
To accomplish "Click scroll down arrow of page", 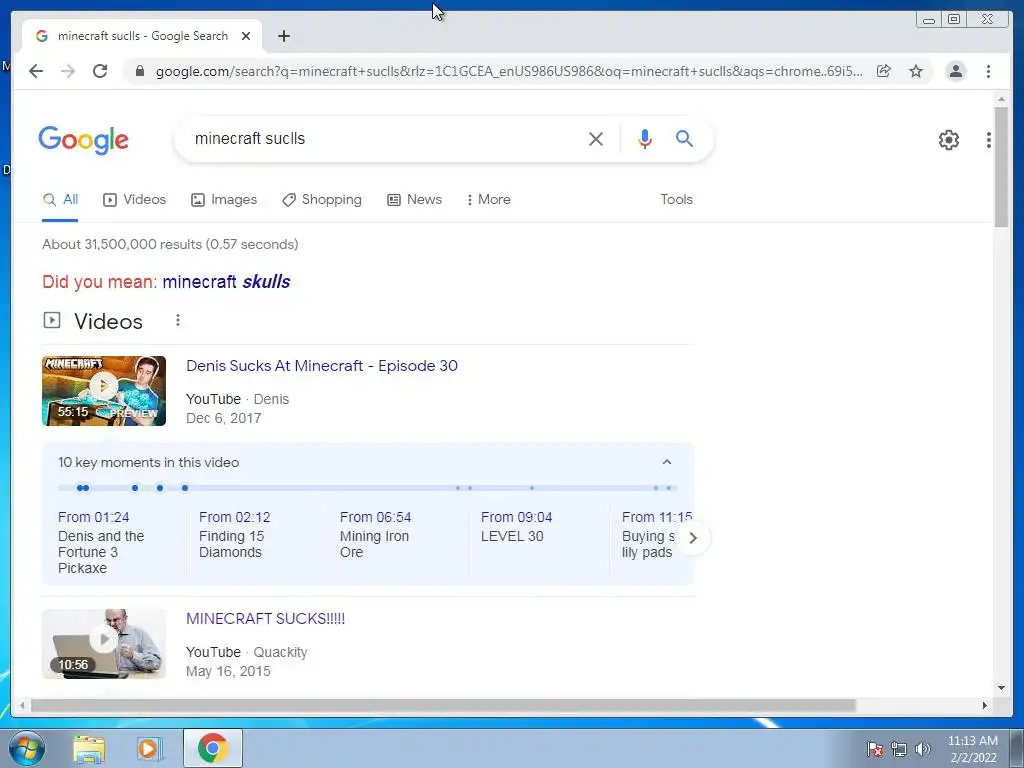I will (x=1001, y=688).
